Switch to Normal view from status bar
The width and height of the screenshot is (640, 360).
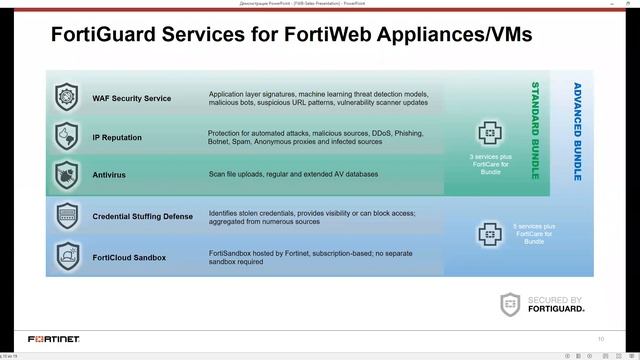(x=606, y=356)
